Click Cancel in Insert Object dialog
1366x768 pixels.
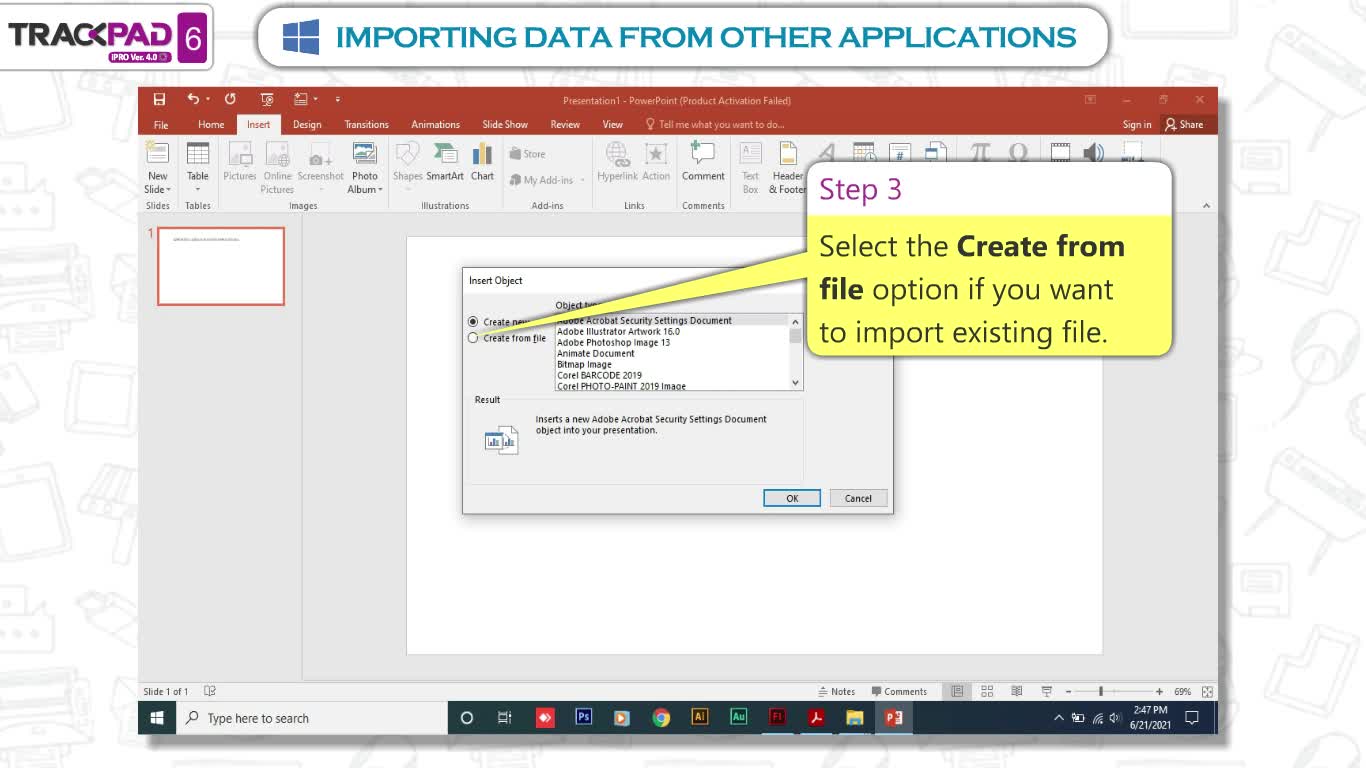click(858, 498)
